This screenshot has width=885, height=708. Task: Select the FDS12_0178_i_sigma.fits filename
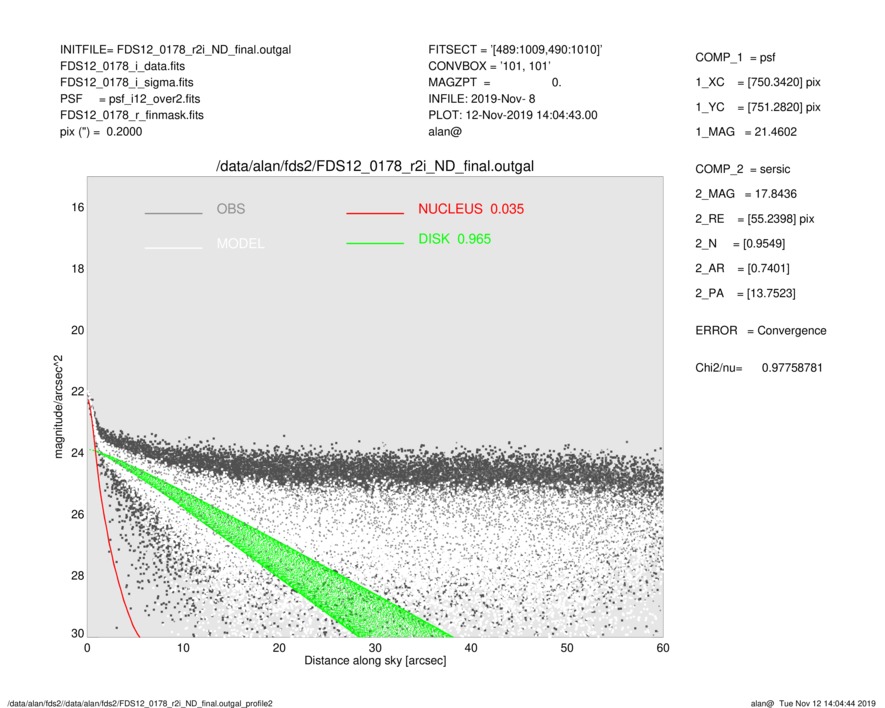point(127,82)
